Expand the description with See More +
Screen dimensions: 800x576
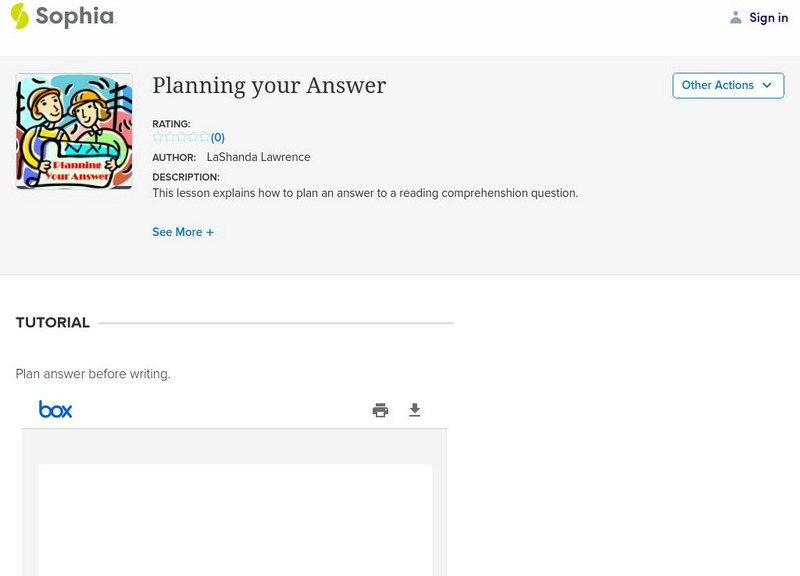click(x=183, y=232)
